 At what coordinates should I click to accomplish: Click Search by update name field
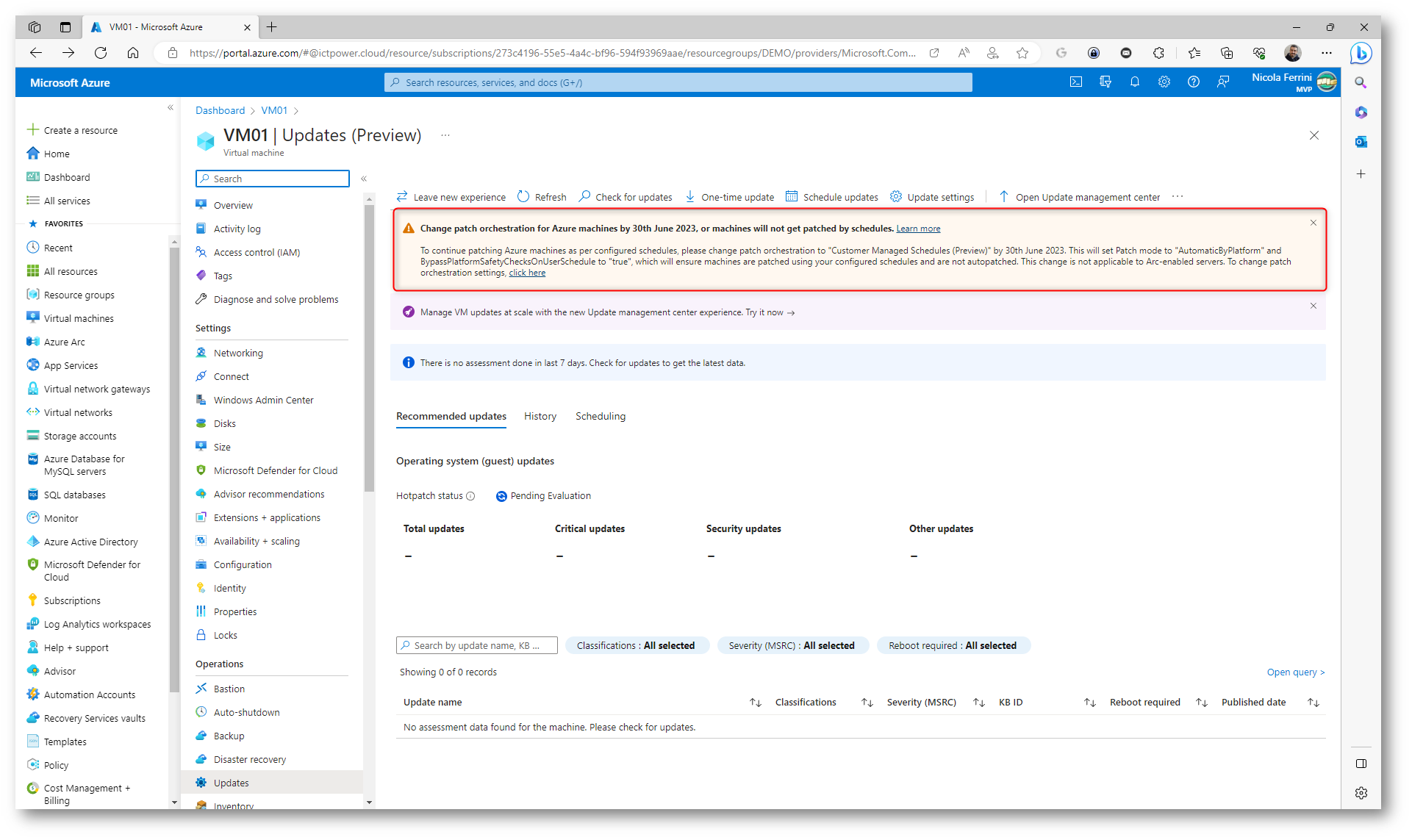[477, 645]
